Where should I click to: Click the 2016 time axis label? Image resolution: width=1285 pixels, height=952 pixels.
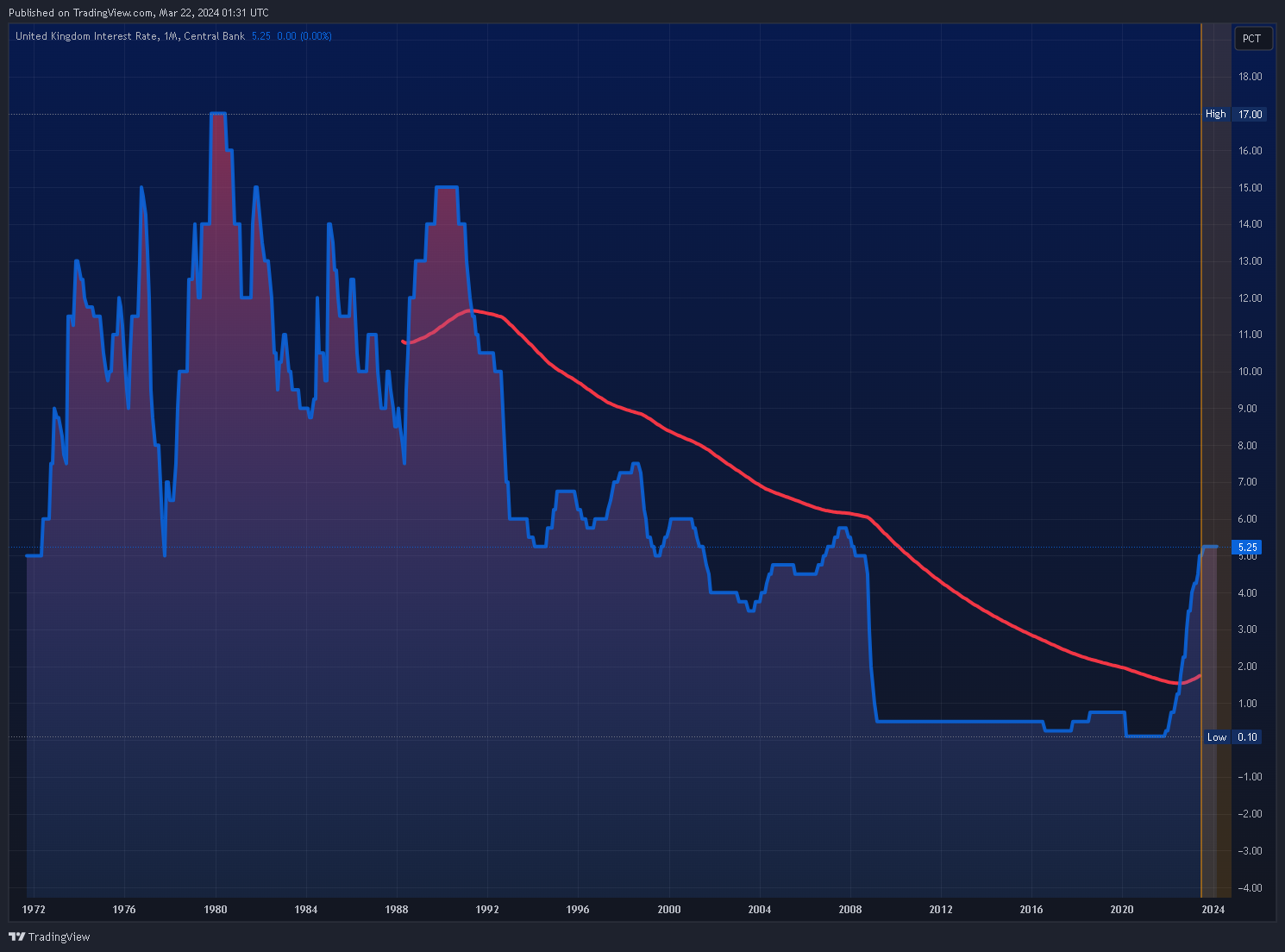coord(1031,910)
